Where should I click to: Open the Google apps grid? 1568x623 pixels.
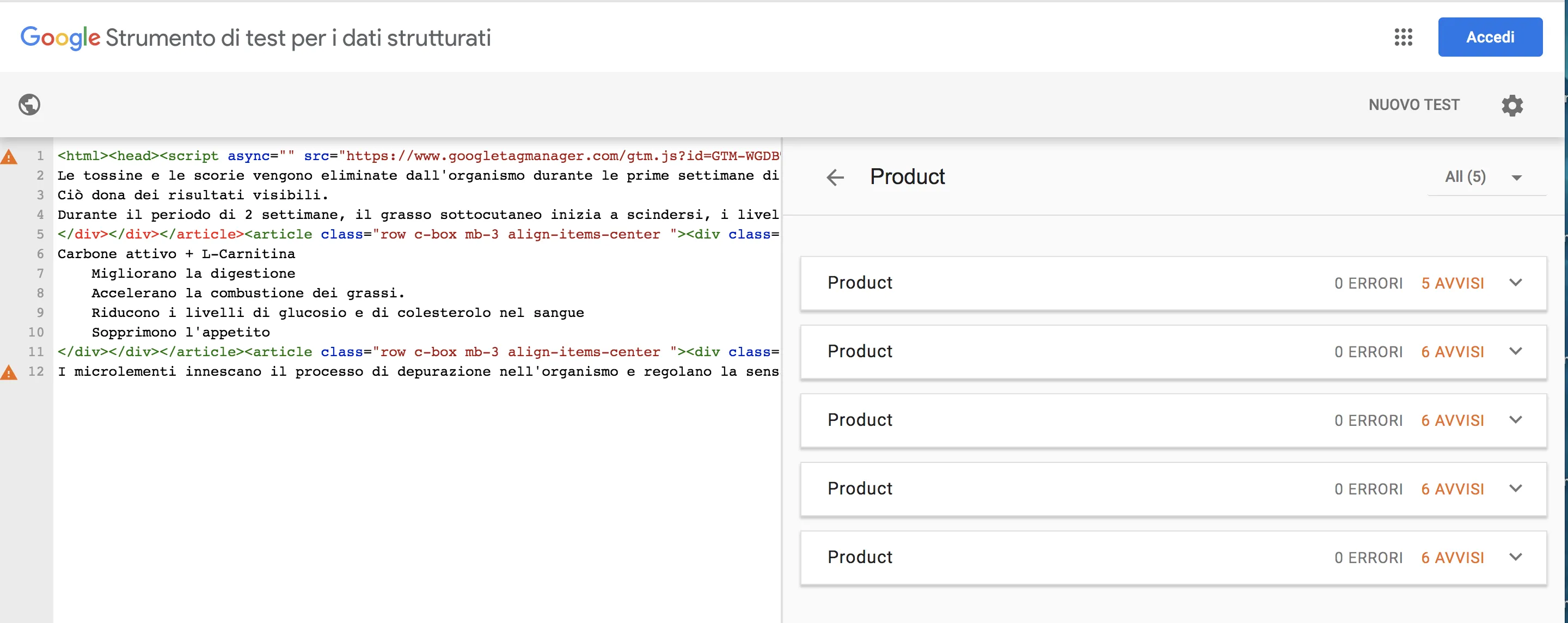click(1403, 37)
